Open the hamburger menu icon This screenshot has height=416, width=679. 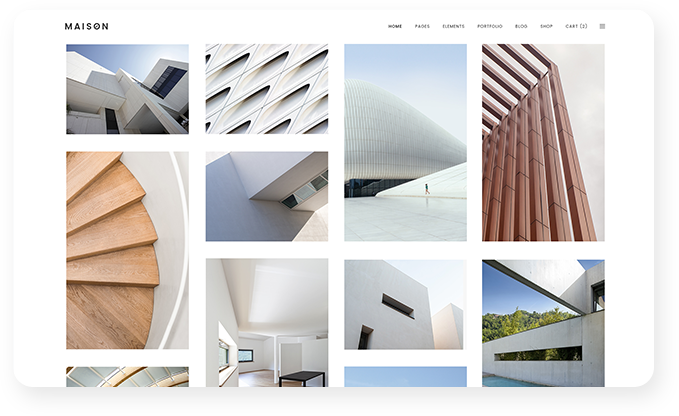tap(602, 26)
